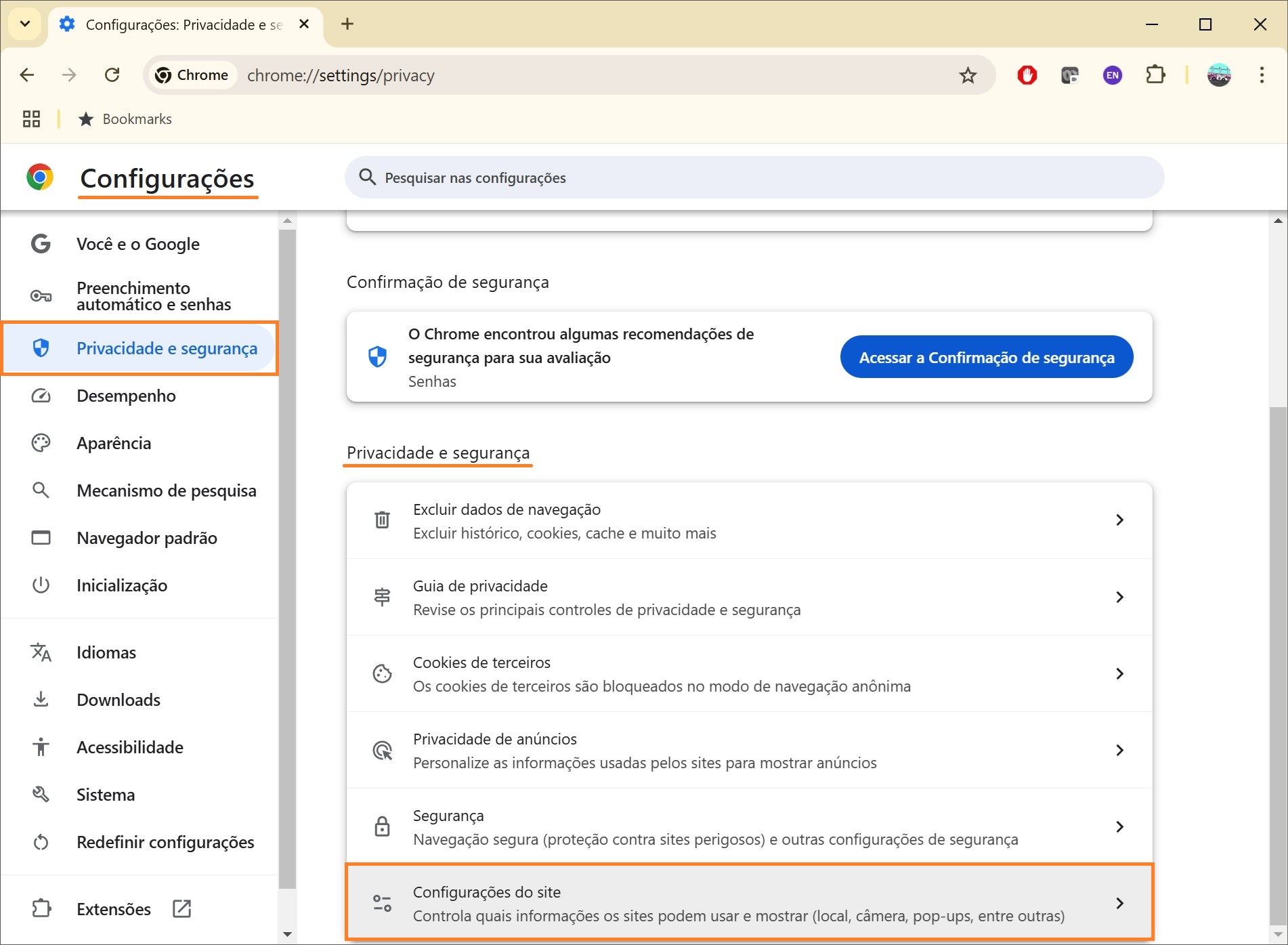Open Inicialização settings
This screenshot has height=945, width=1288.
tap(139, 585)
